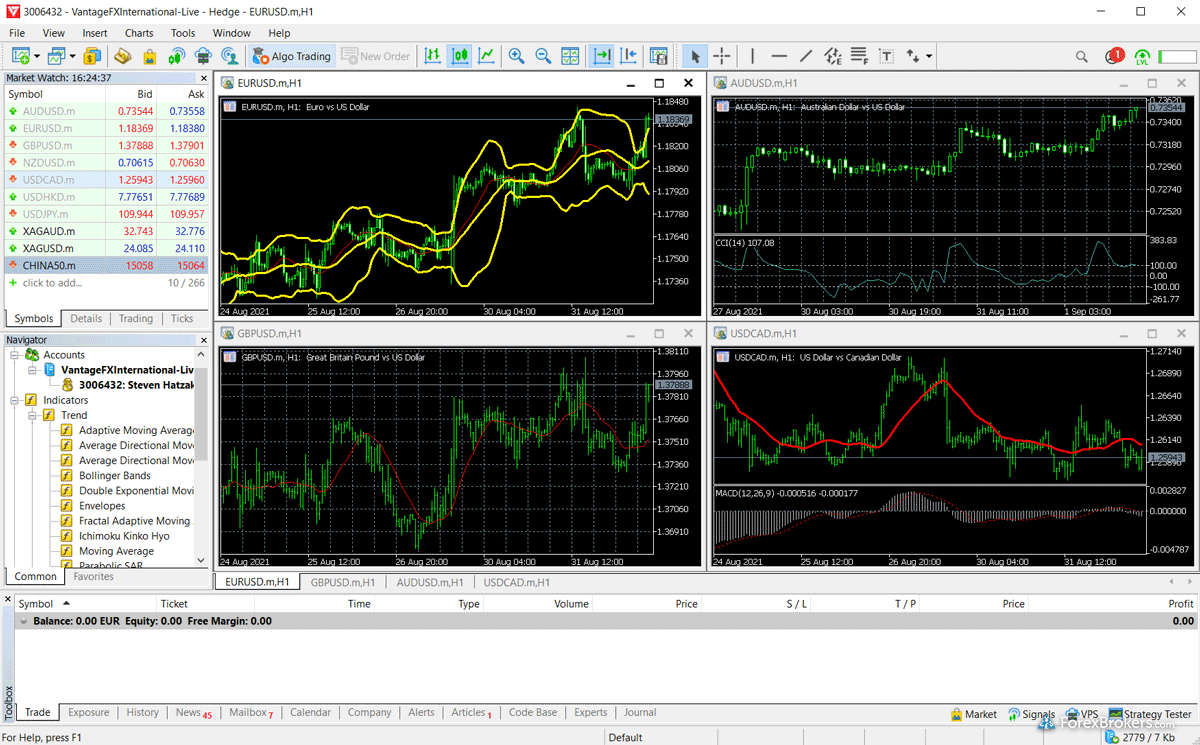
Task: Select the cursor arrow tool
Action: pos(695,56)
